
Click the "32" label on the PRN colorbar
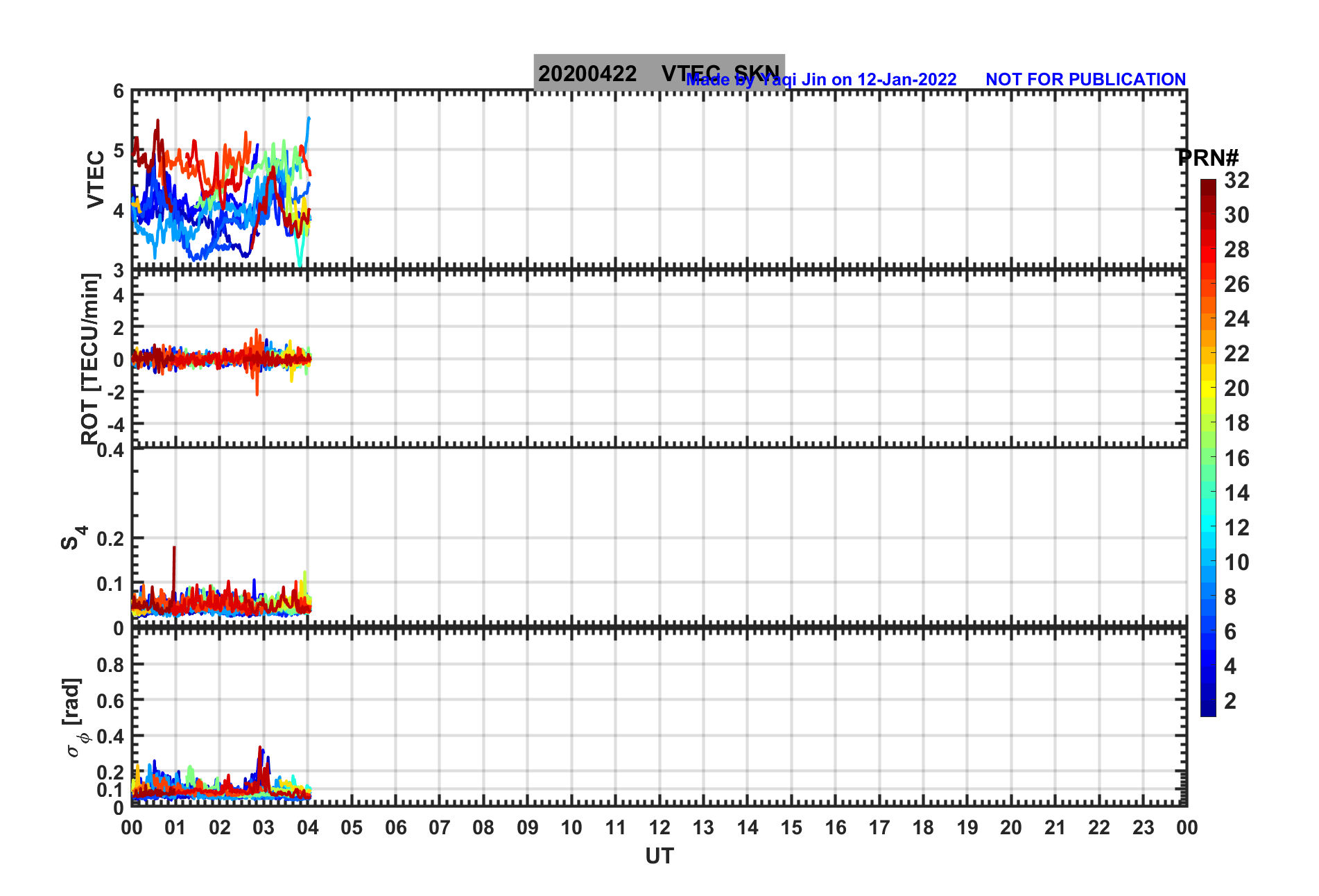tap(1237, 180)
